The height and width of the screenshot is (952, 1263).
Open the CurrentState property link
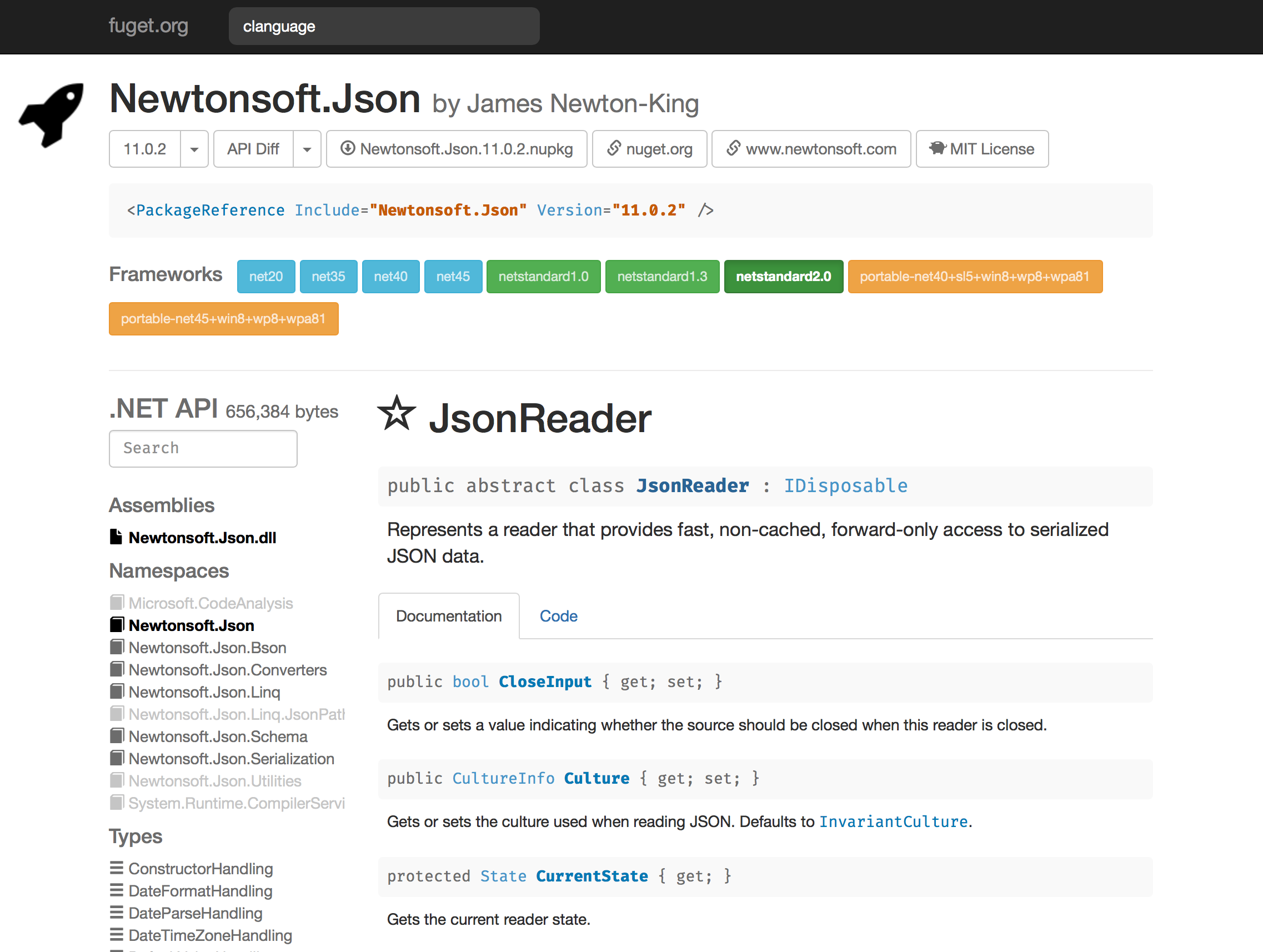pos(592,876)
